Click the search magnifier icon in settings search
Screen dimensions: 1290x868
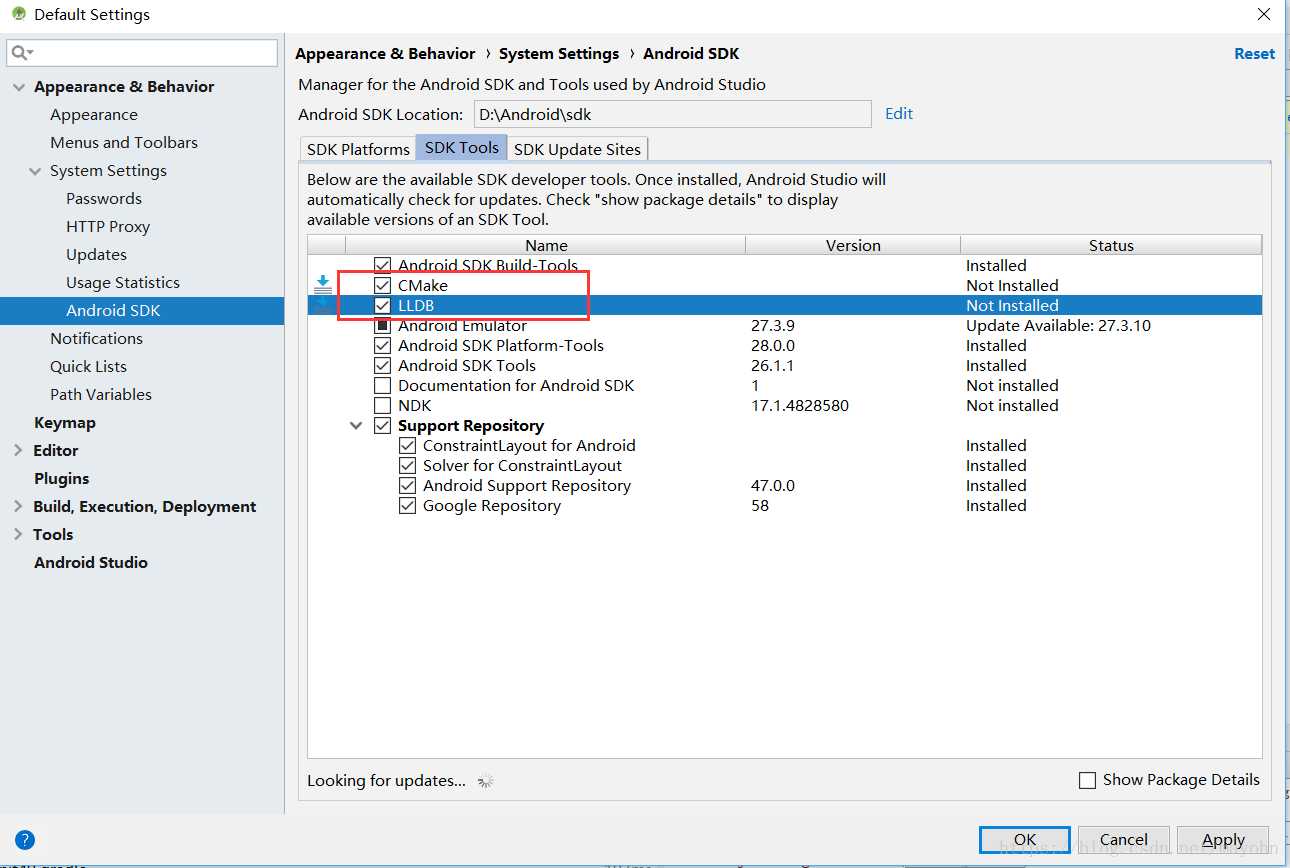click(22, 52)
